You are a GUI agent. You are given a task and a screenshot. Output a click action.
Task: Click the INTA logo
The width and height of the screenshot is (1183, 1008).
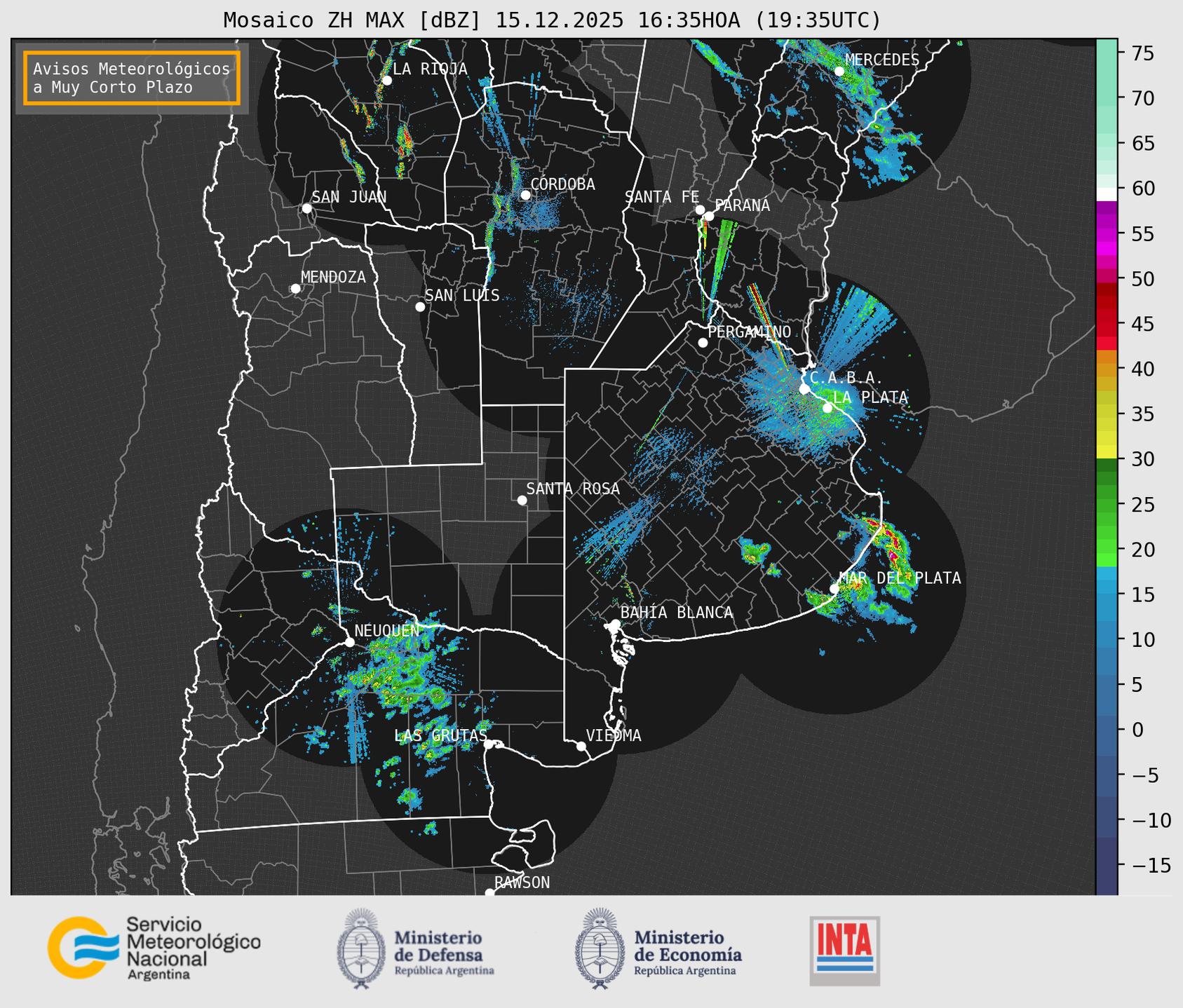[x=845, y=951]
